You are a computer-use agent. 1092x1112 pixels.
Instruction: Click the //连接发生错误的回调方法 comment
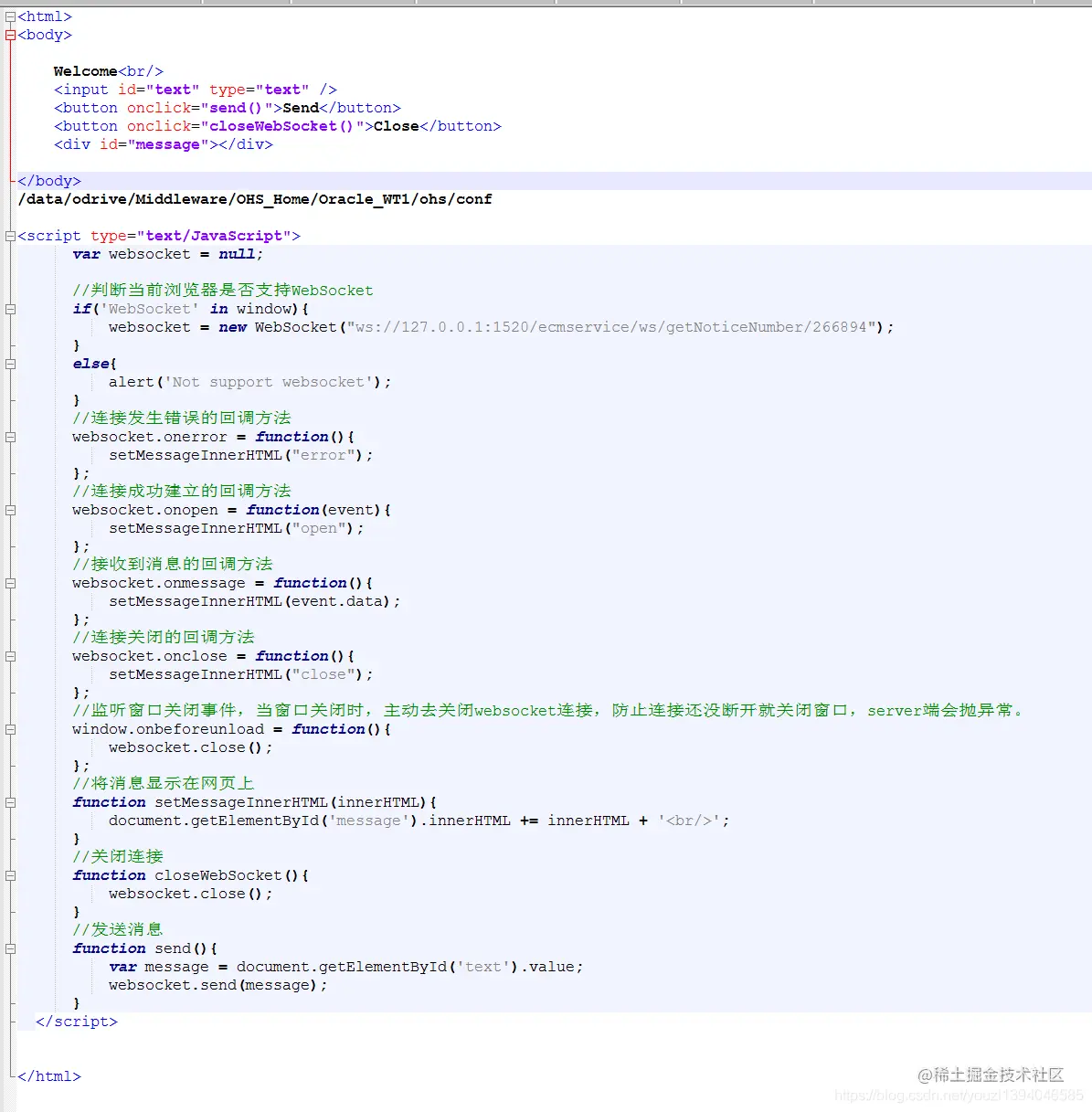pos(182,418)
